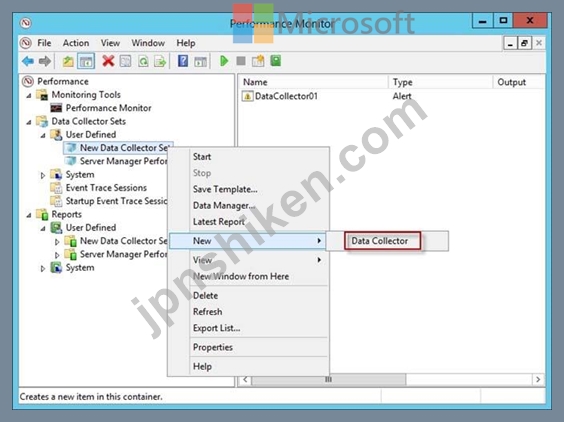Collapse the Reports tree node

pyautogui.click(x=29, y=215)
